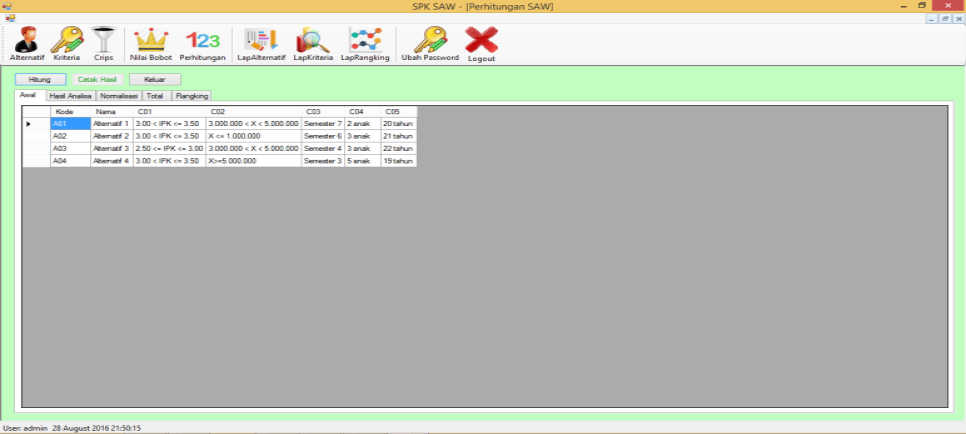Click the C02 column header
This screenshot has height=434, width=966.
(x=253, y=112)
